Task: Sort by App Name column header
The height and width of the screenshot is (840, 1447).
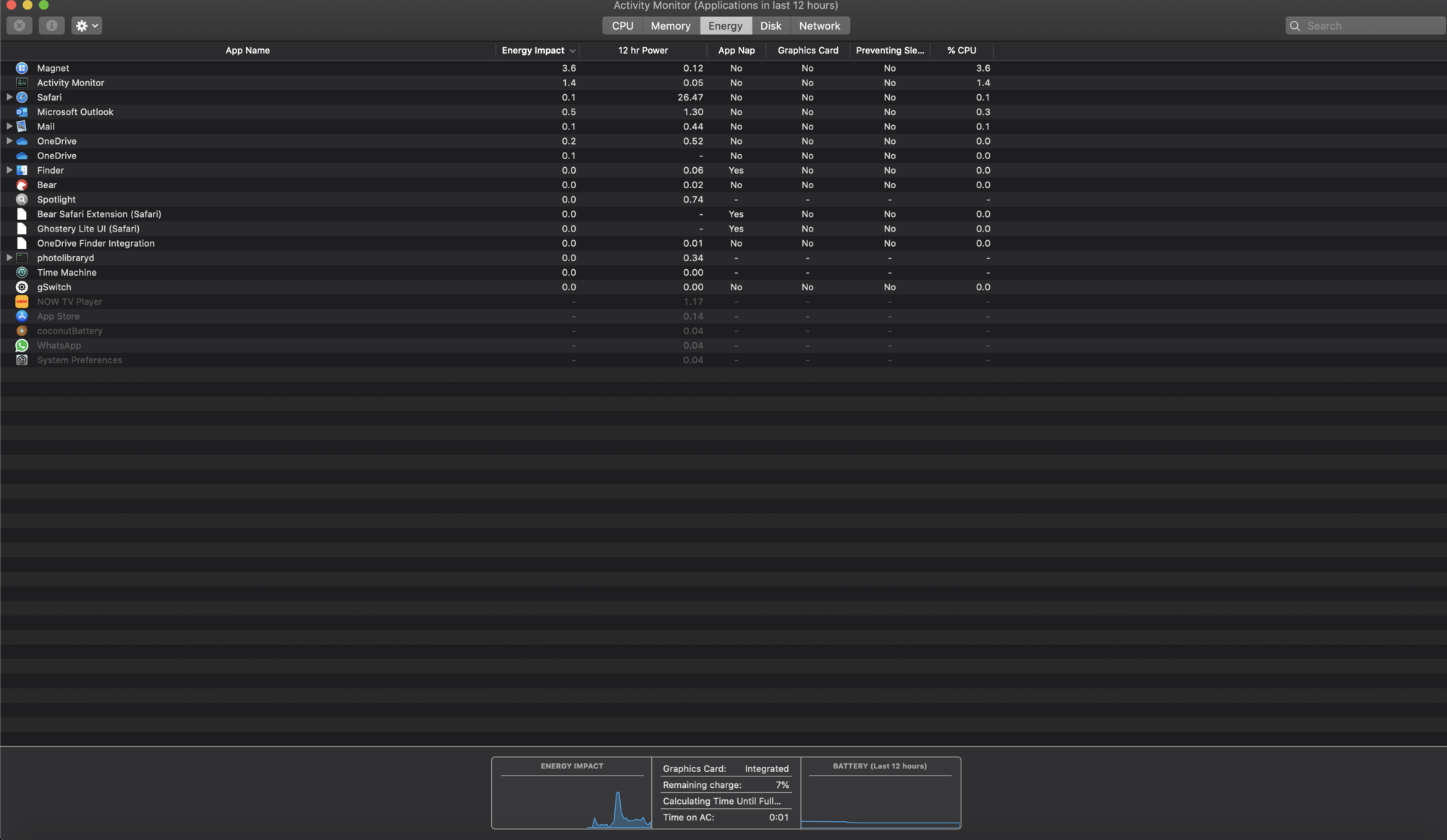Action: pos(247,51)
